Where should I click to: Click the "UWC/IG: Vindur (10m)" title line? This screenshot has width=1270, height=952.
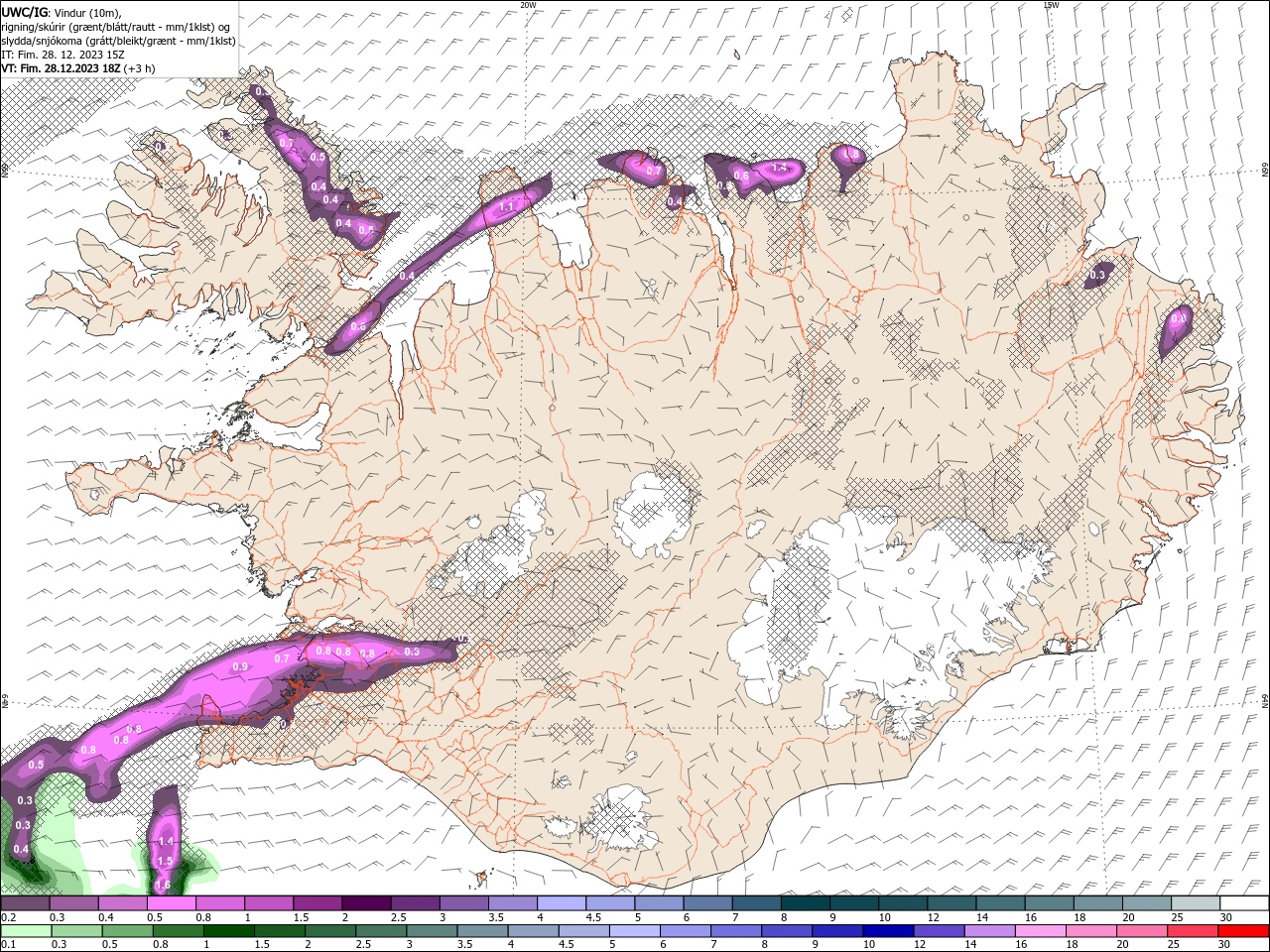coord(62,12)
